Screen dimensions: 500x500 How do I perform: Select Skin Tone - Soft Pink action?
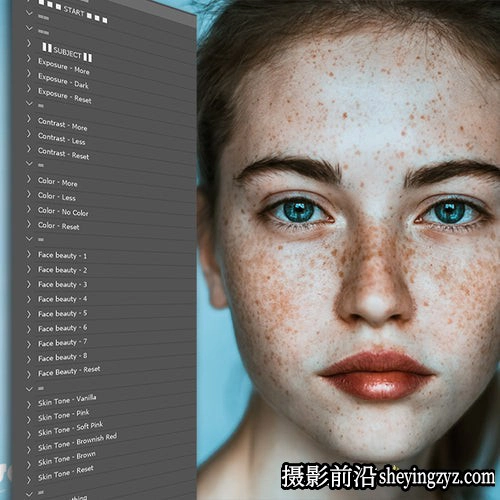pyautogui.click(x=70, y=429)
